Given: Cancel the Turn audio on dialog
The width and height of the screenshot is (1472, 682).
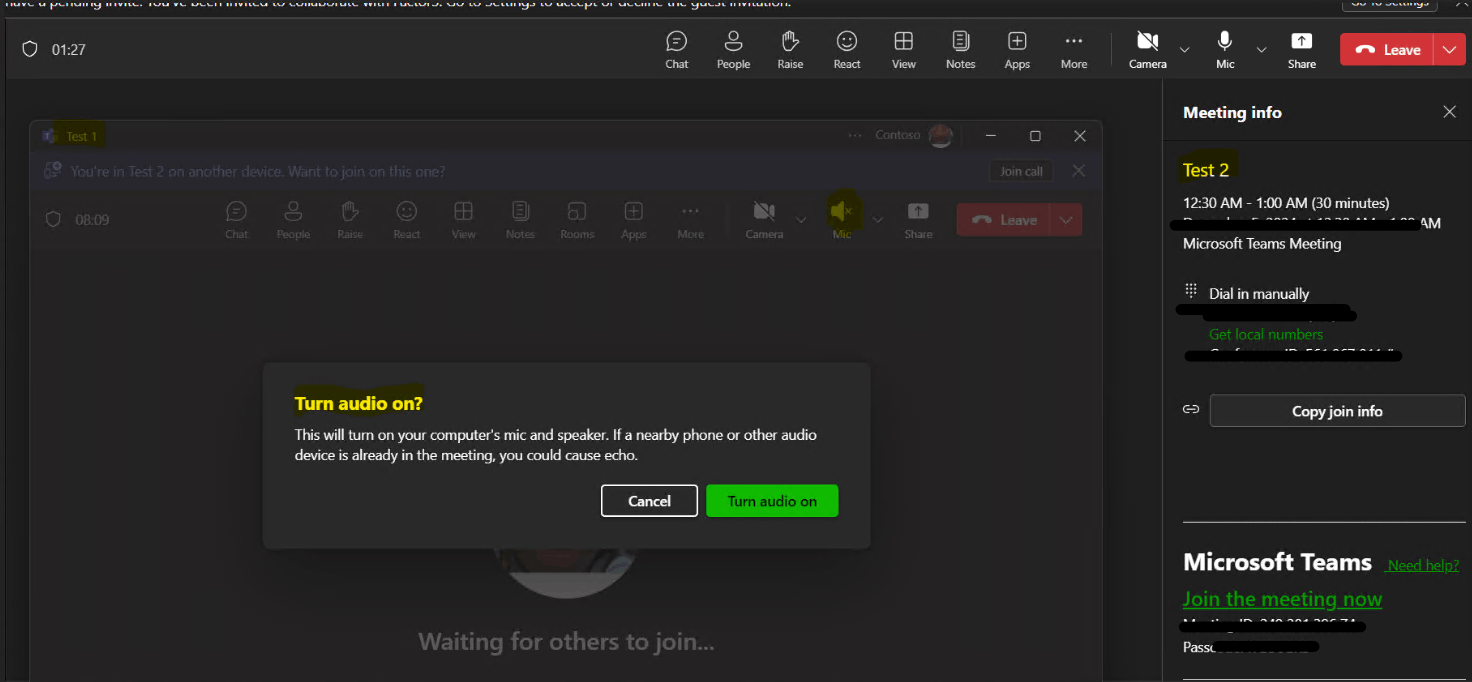Looking at the screenshot, I should point(649,501).
